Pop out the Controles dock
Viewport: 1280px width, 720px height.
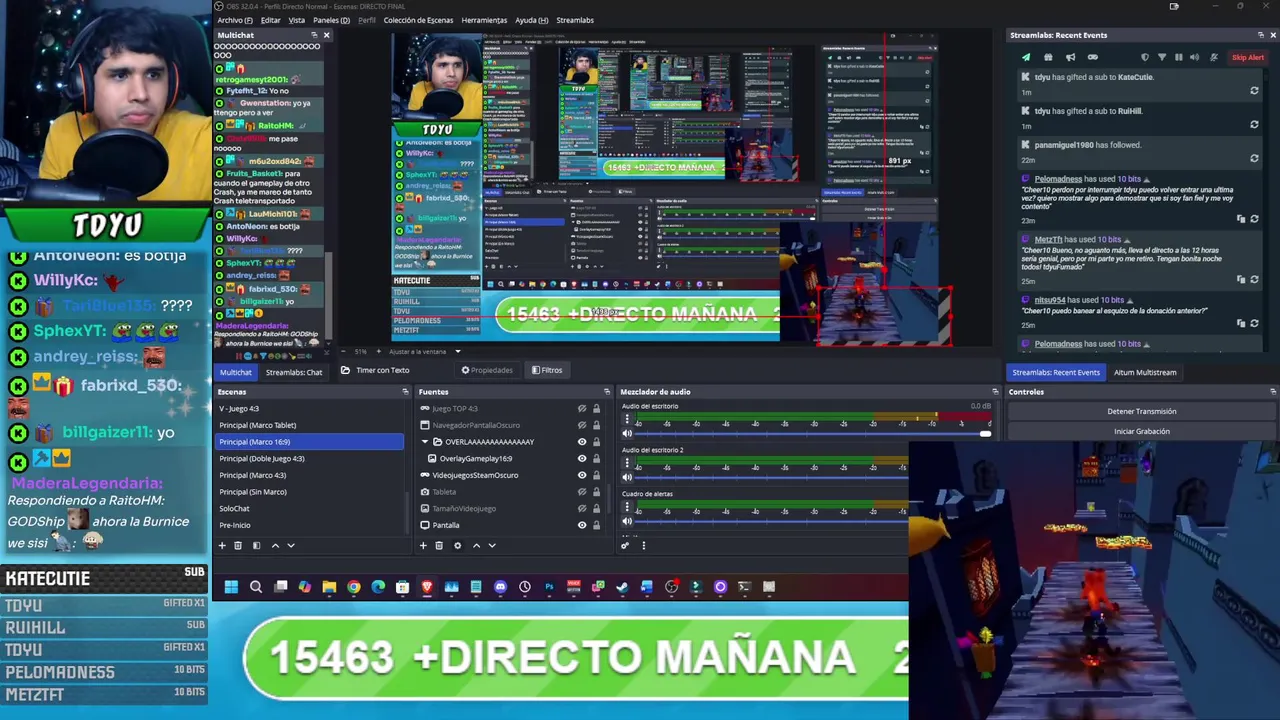(x=1272, y=392)
